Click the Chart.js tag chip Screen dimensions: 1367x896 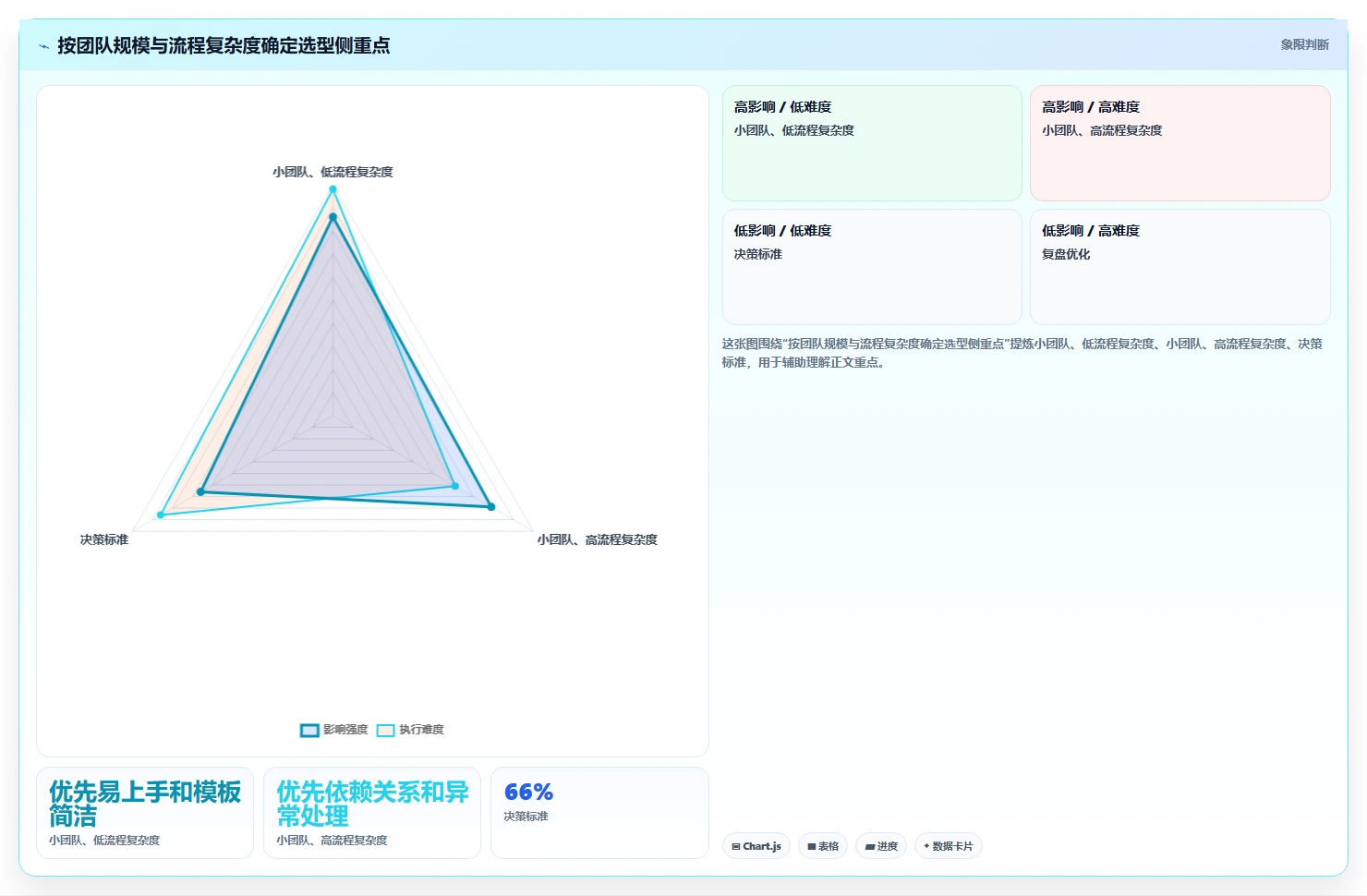[x=756, y=846]
